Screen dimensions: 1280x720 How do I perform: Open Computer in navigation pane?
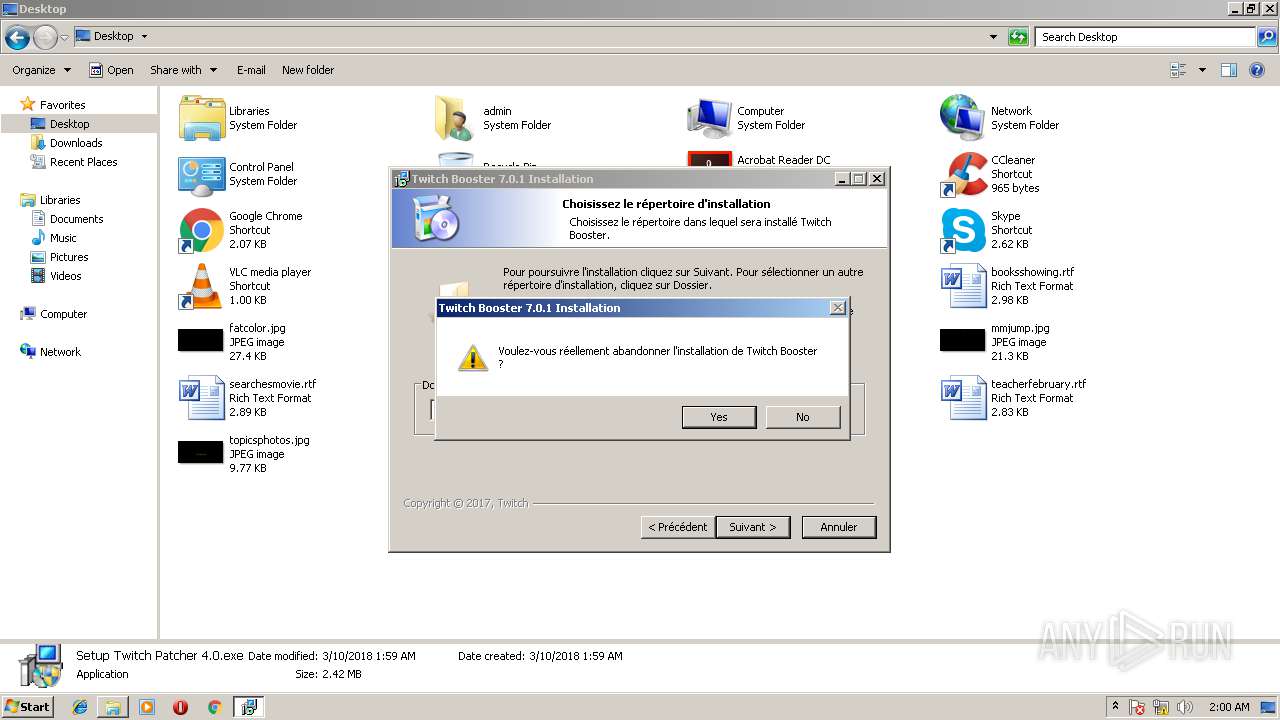point(63,314)
